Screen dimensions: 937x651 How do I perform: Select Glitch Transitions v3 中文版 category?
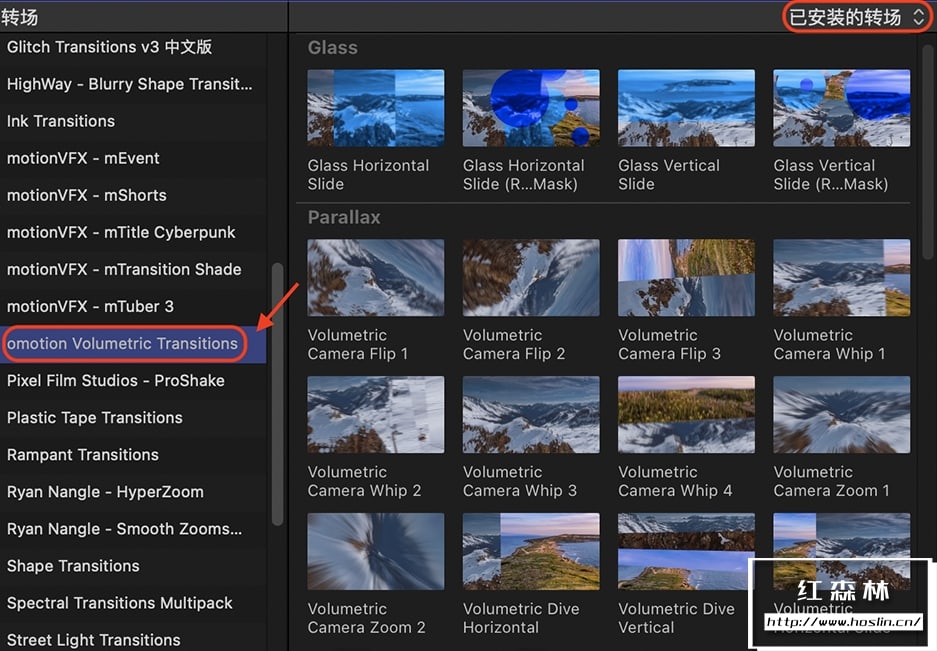pyautogui.click(x=133, y=47)
